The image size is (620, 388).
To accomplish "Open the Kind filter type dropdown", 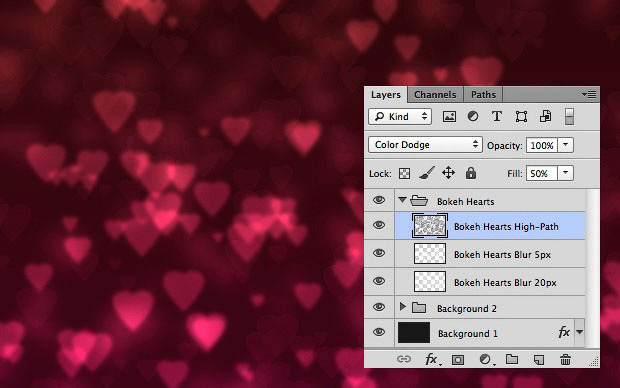I will [x=400, y=117].
